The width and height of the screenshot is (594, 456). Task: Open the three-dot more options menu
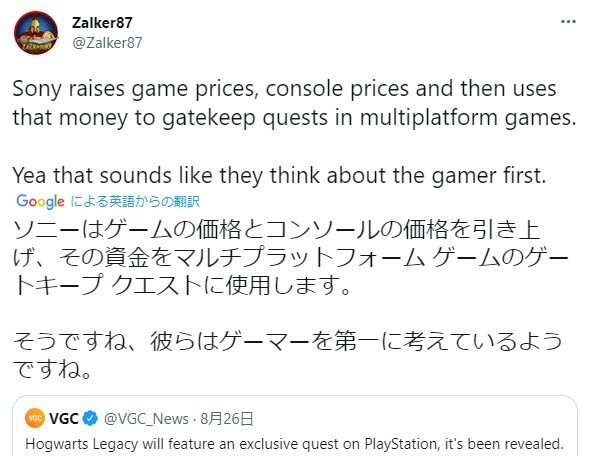click(x=568, y=22)
